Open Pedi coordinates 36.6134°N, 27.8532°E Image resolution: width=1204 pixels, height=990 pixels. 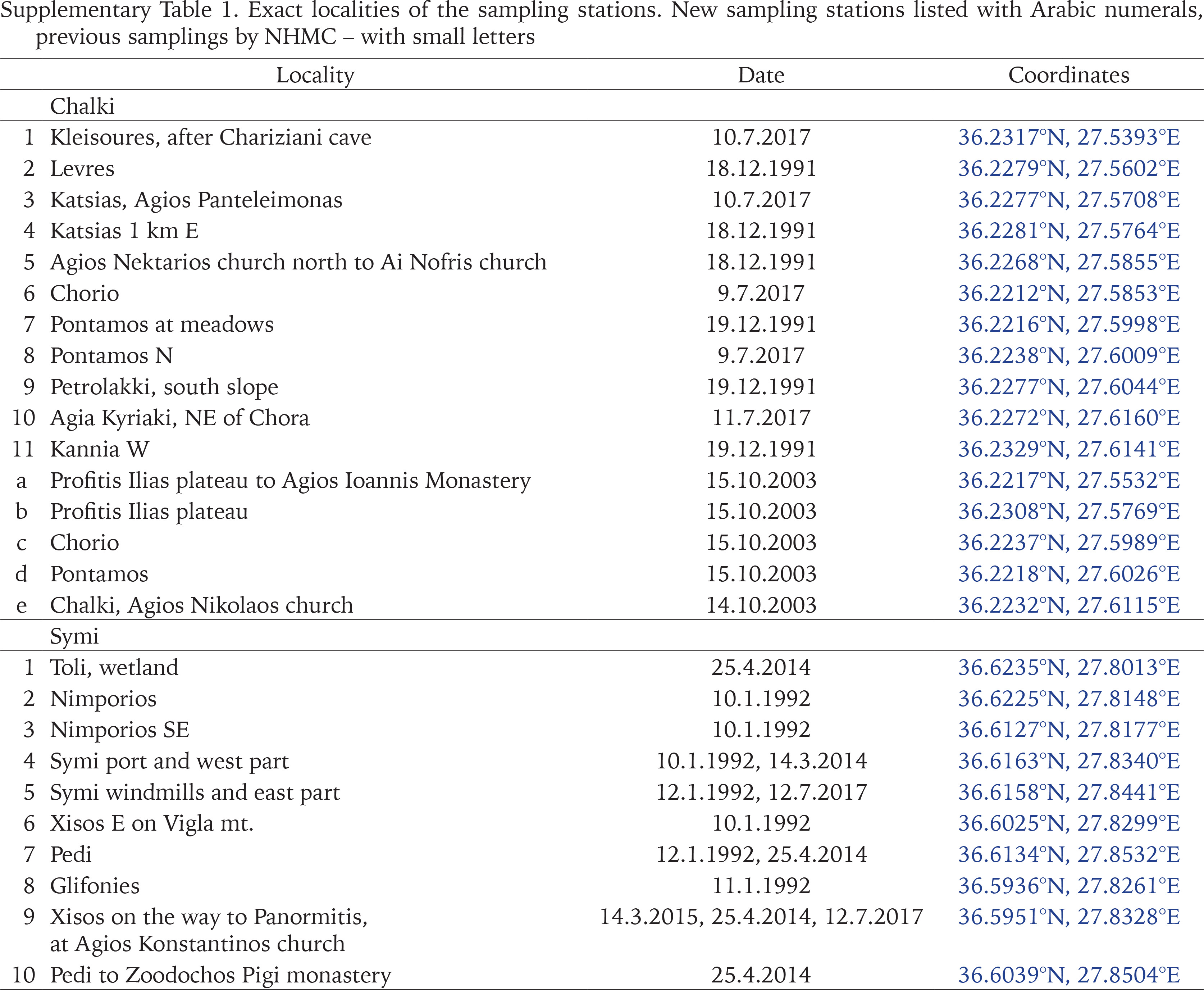click(x=1069, y=855)
